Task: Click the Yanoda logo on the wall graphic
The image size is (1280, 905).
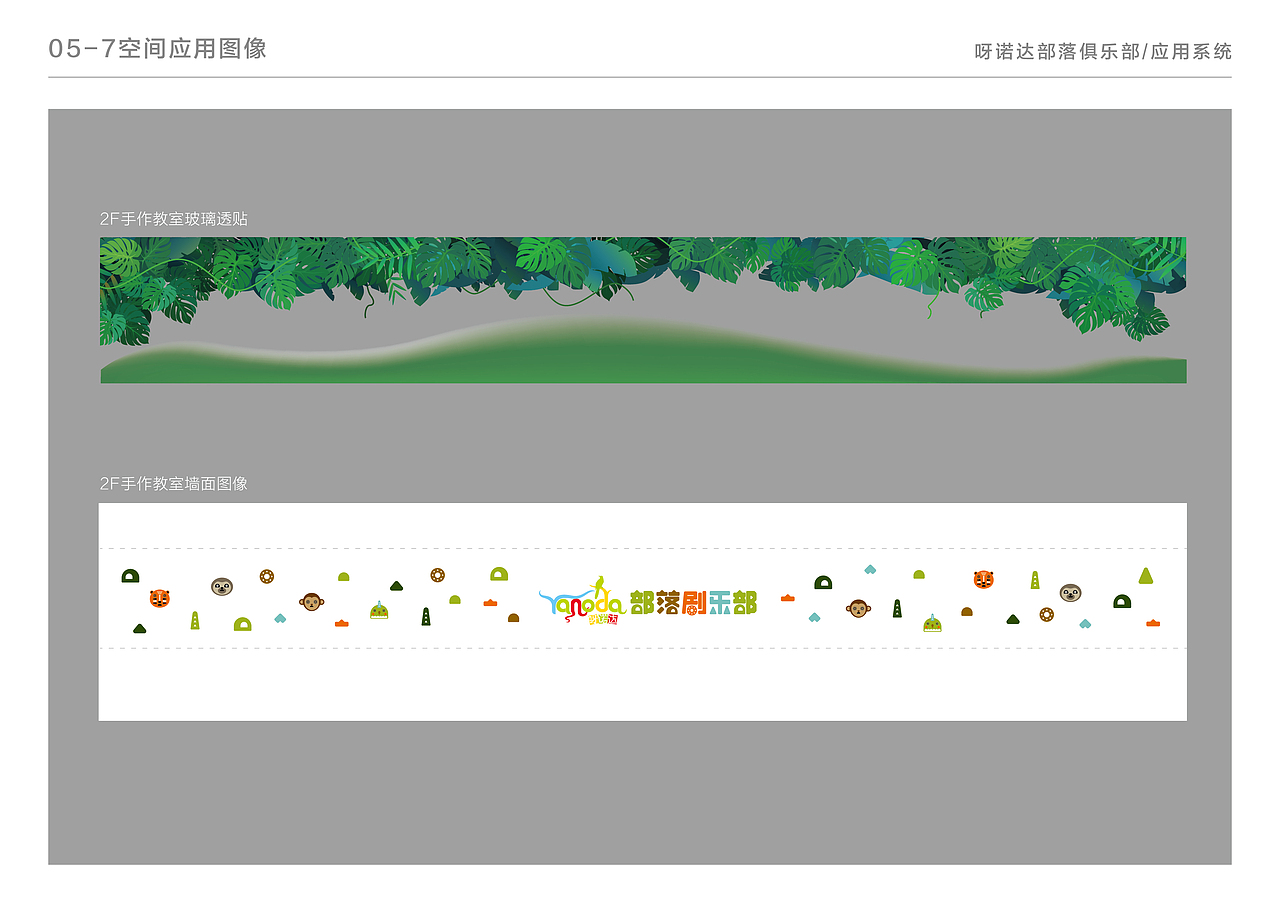Action: point(582,601)
